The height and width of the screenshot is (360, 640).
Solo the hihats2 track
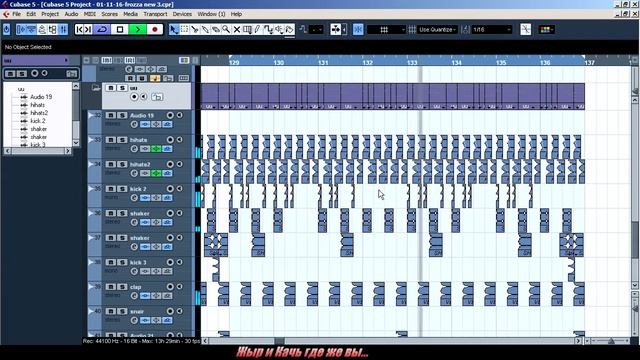pos(122,164)
